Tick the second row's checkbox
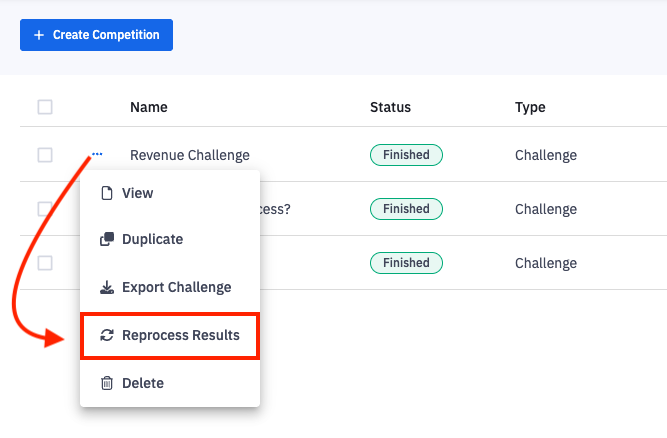Viewport: 667px width, 438px height. tap(45, 209)
